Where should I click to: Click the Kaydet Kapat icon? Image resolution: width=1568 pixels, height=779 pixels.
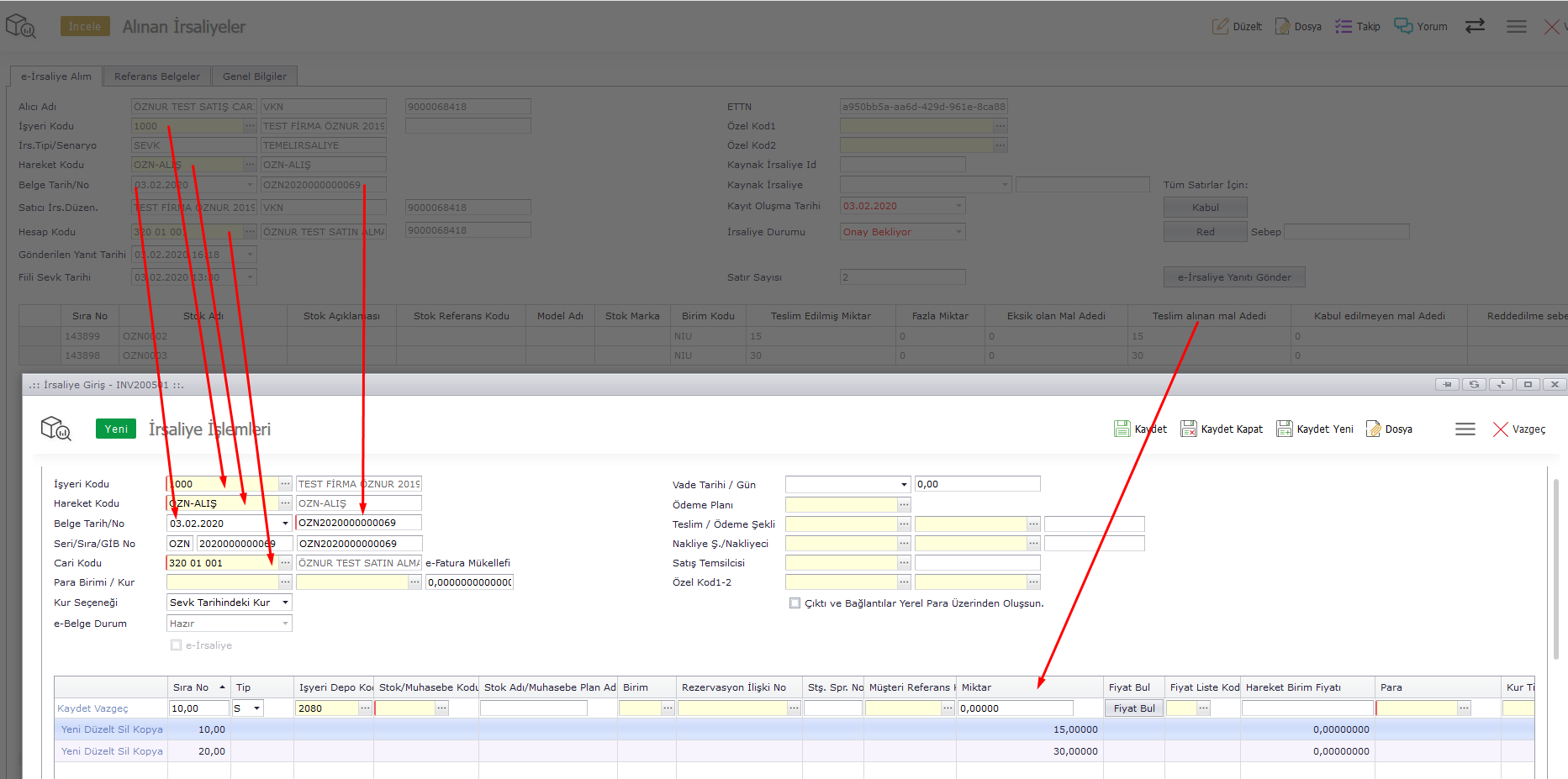point(1189,429)
